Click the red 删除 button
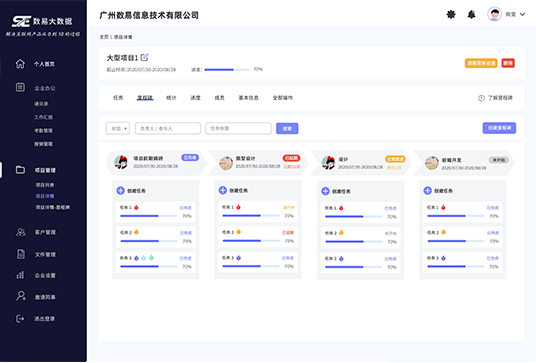Viewport: 536px width, 363px height. [508, 63]
